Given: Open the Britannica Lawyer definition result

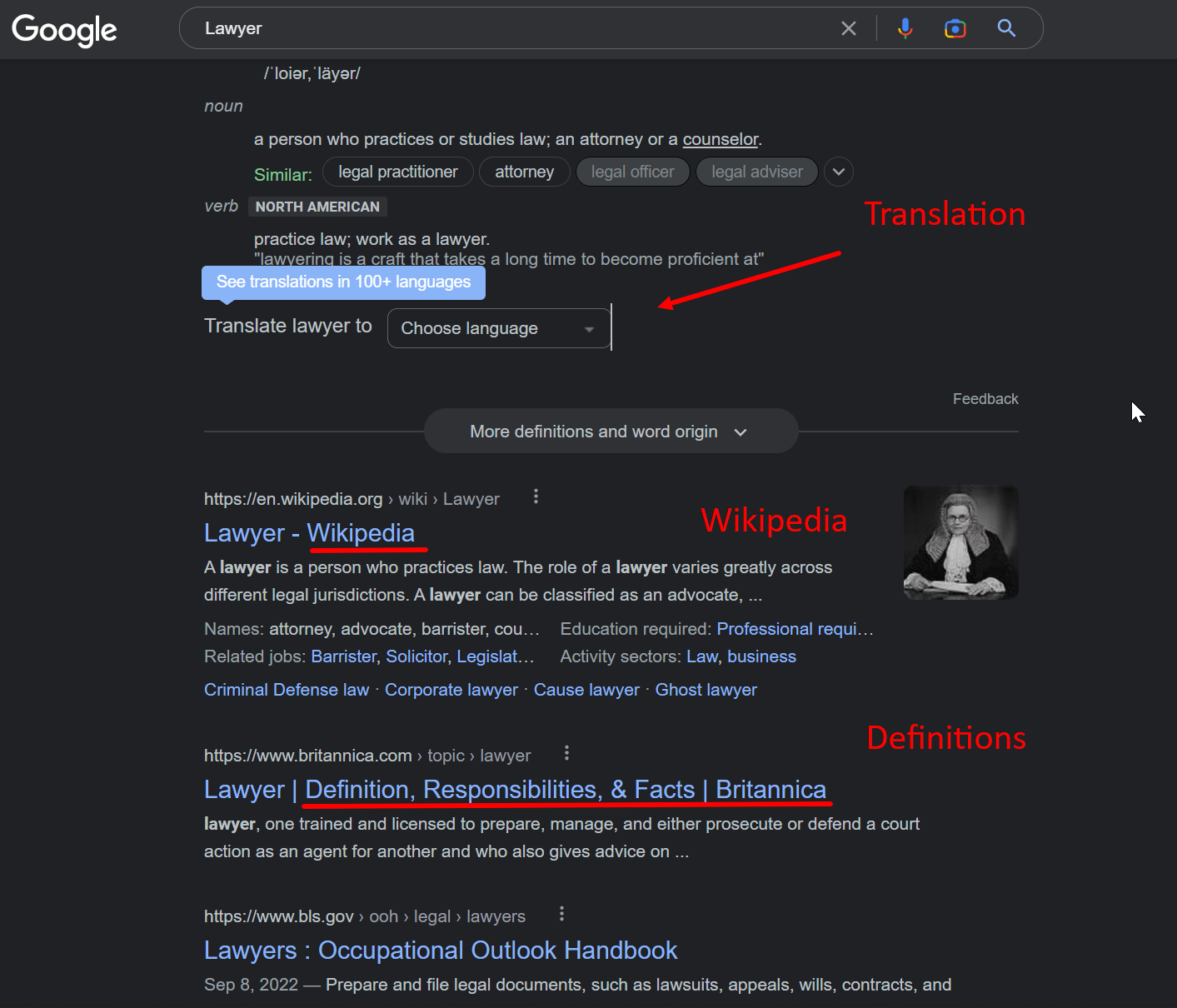Looking at the screenshot, I should pos(515,790).
